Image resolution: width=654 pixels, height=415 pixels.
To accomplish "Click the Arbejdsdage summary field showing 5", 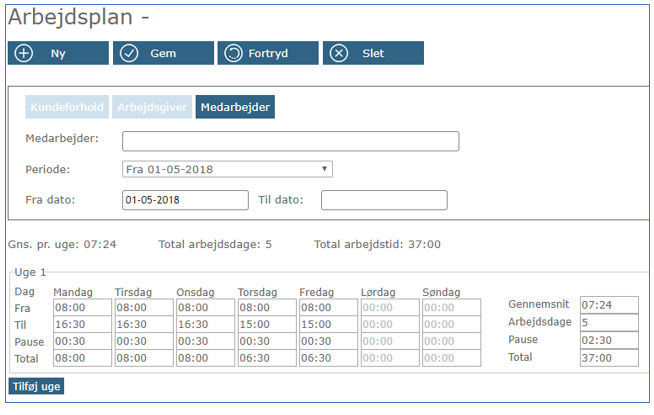I will click(609, 323).
